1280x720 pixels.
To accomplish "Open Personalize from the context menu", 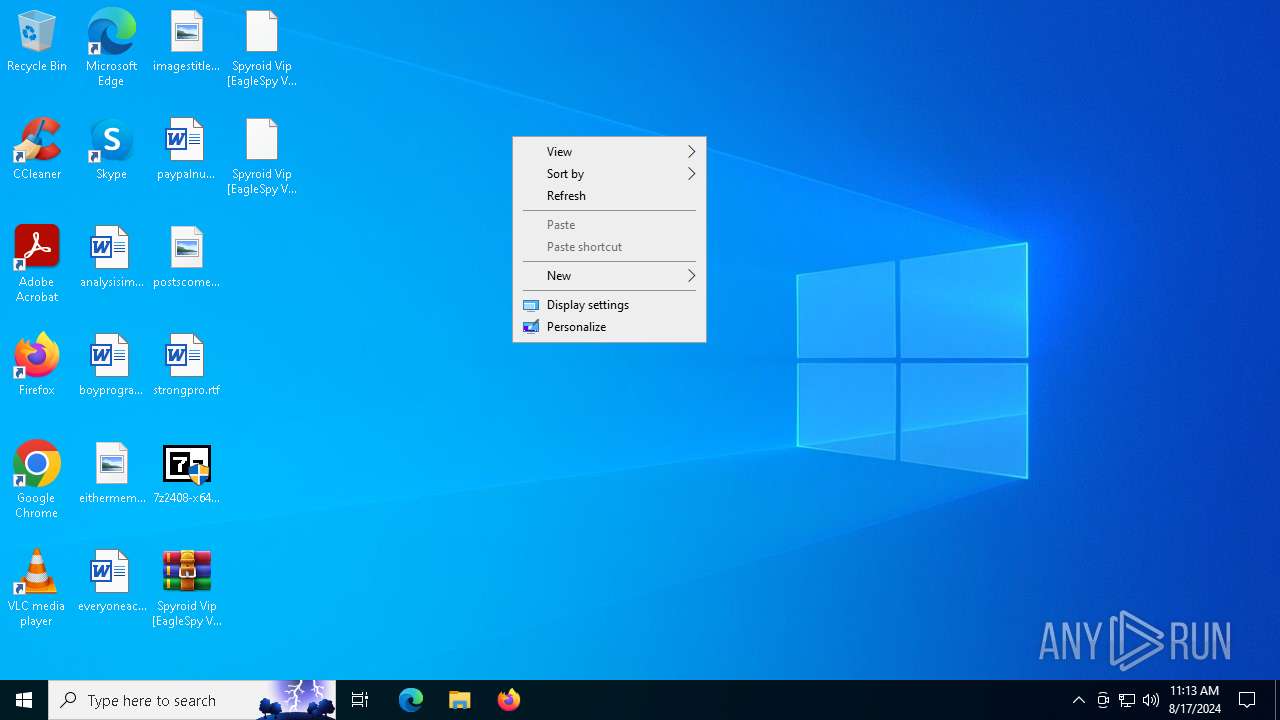I will click(609, 327).
